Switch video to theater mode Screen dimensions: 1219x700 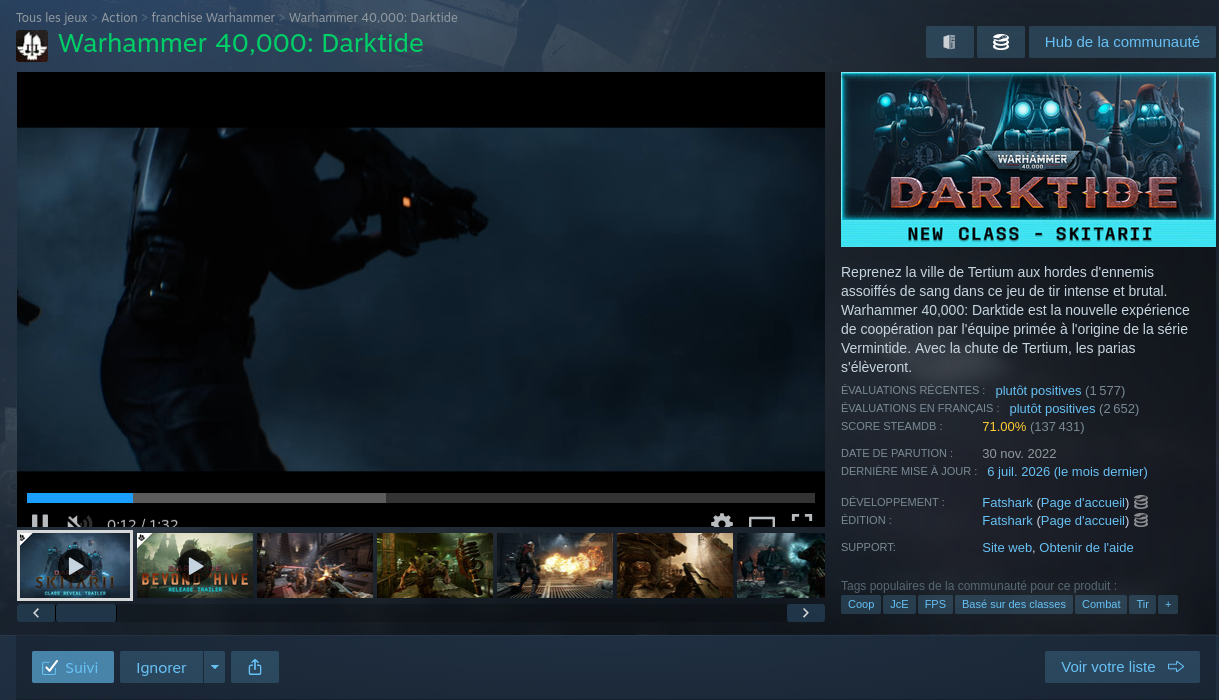[x=762, y=522]
